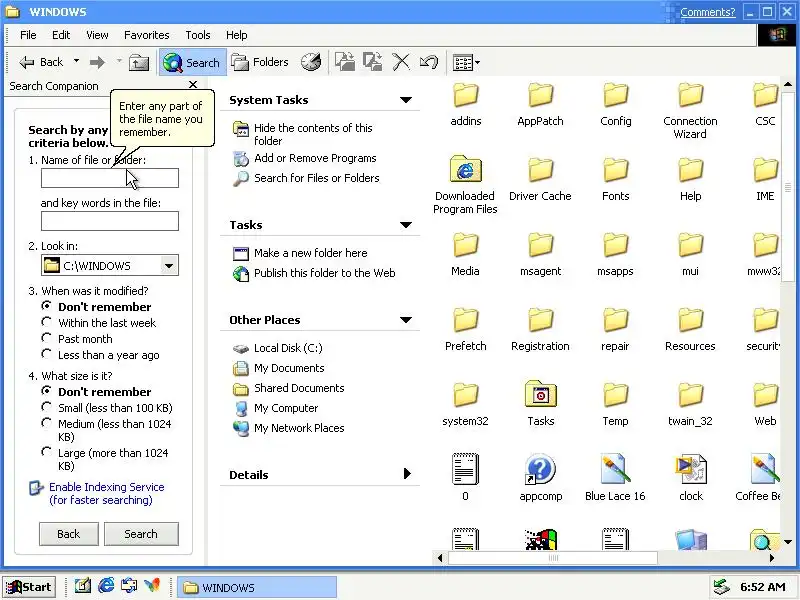Click the vertical scrollbar down arrow
Image resolution: width=800 pixels, height=600 pixels.
tap(788, 542)
